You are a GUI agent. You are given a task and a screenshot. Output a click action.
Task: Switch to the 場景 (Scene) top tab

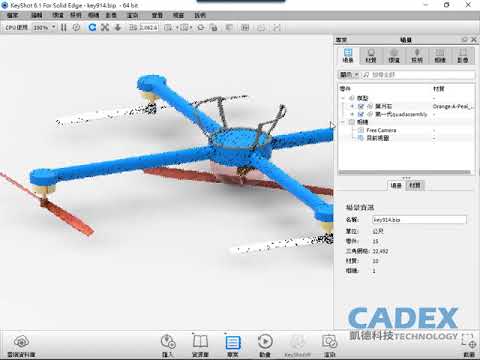click(x=348, y=55)
